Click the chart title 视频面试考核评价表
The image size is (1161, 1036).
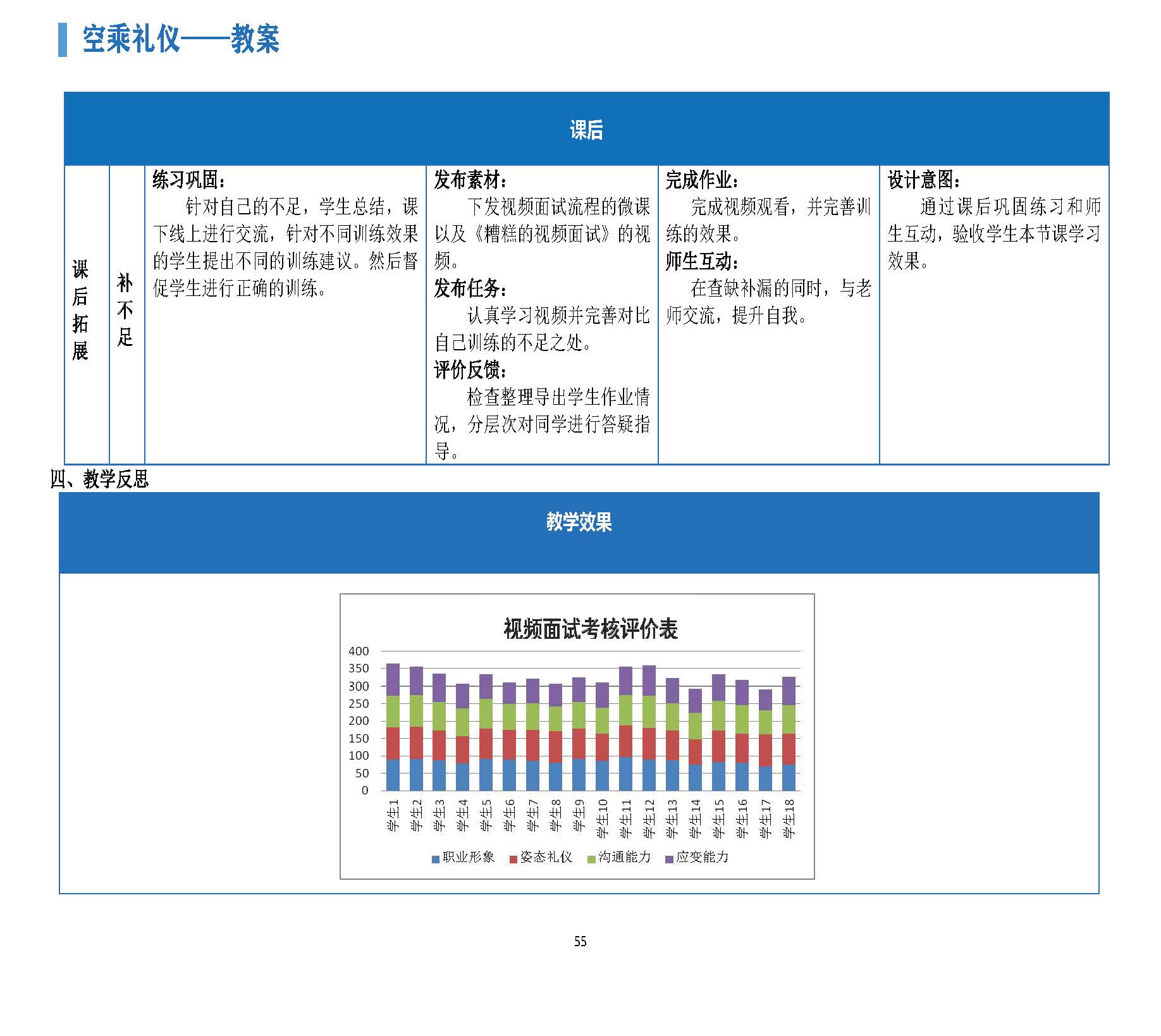coord(591,629)
